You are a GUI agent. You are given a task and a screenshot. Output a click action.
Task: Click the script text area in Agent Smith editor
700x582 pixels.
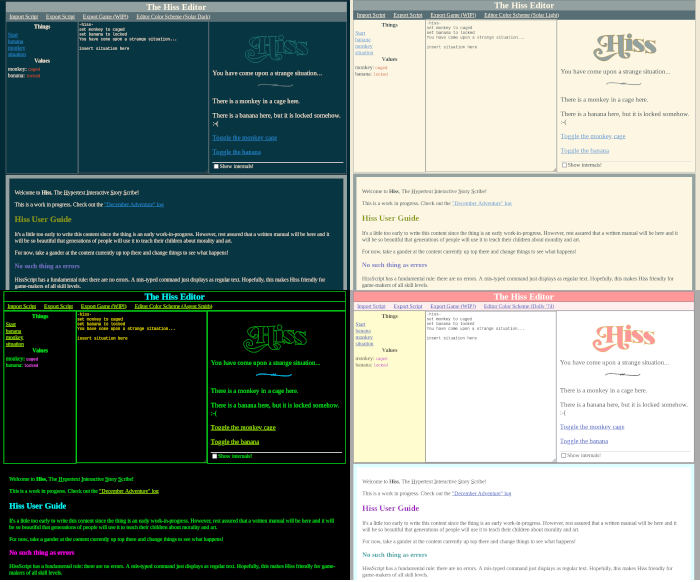[142, 387]
